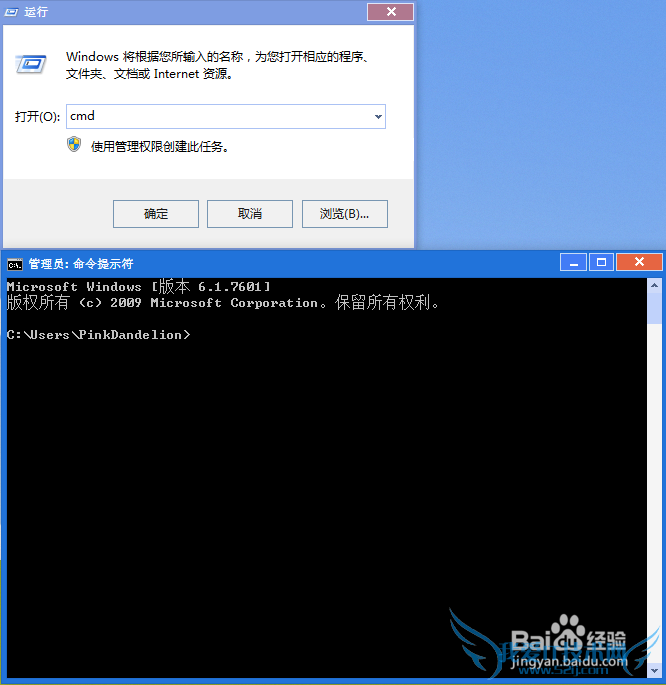The height and width of the screenshot is (685, 666).
Task: Click the 管理员: 命令提示符 title text
Action: [81, 264]
